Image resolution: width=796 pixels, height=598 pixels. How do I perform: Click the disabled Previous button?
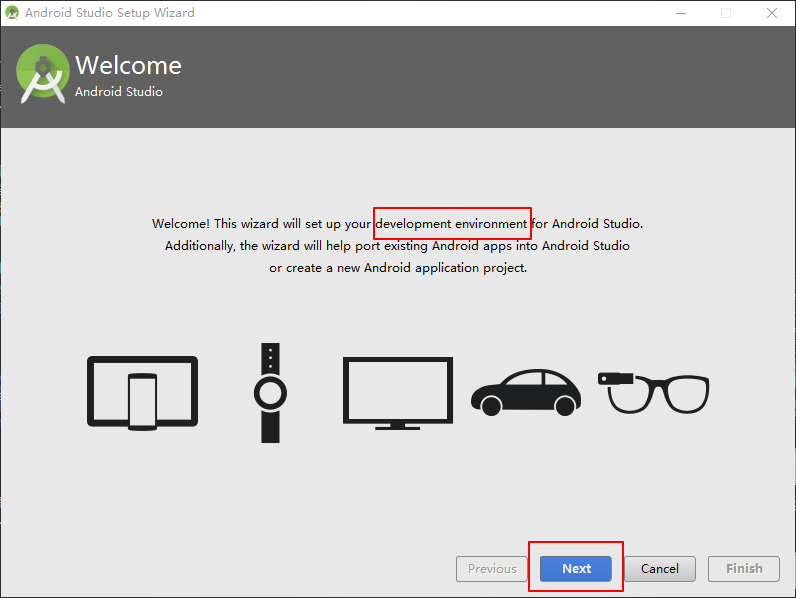[492, 569]
